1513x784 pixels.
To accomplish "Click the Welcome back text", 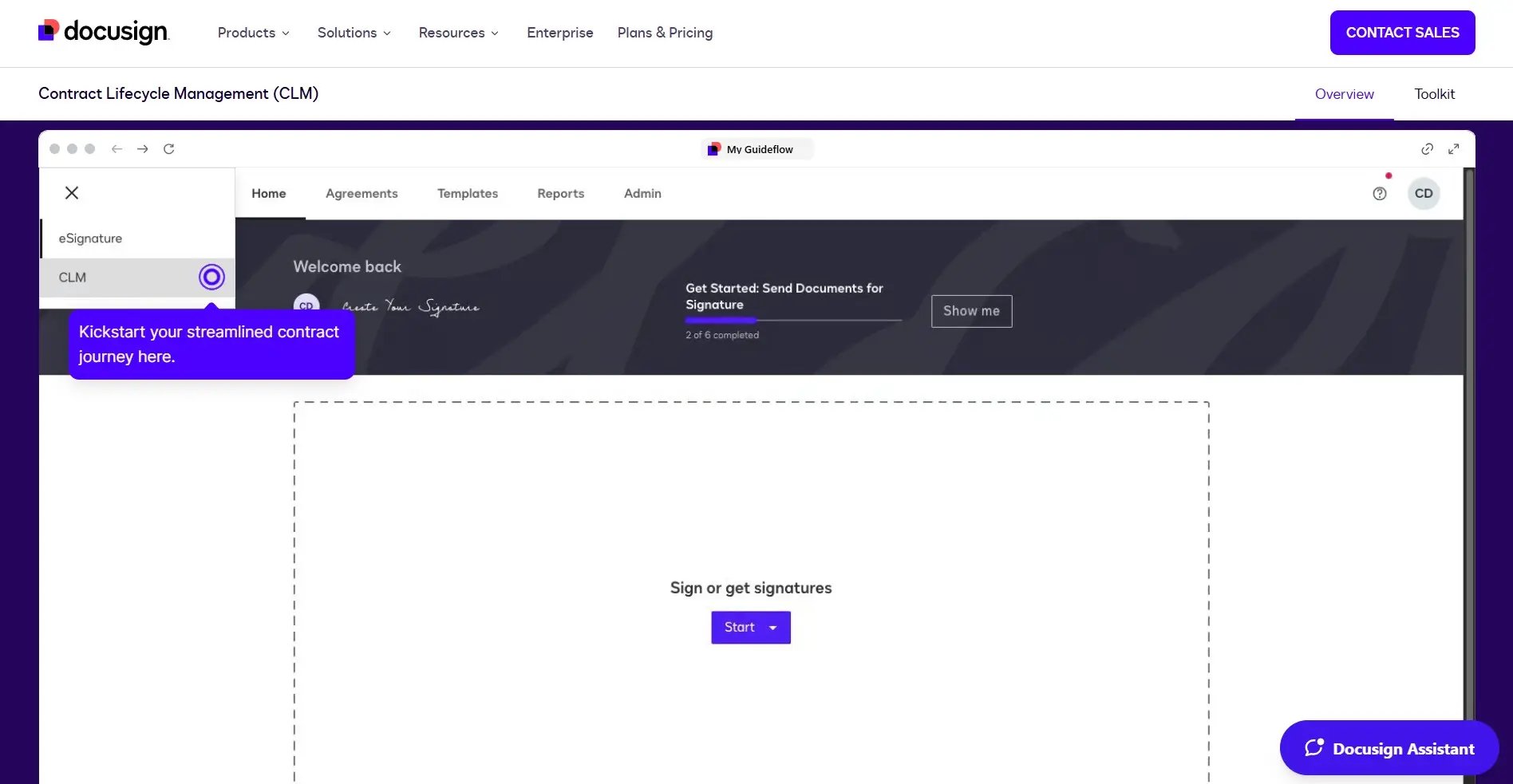I will [x=347, y=266].
